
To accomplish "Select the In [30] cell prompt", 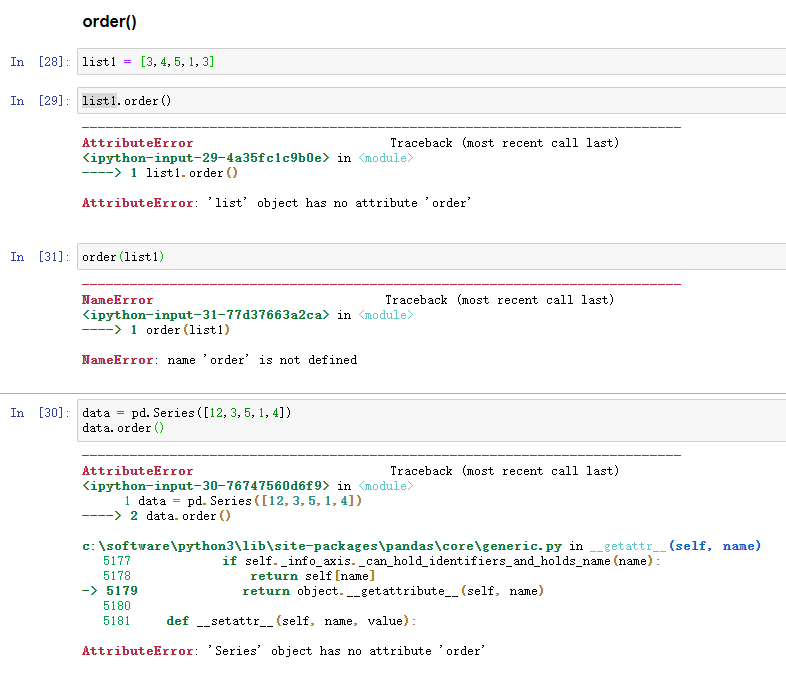I will [x=40, y=413].
